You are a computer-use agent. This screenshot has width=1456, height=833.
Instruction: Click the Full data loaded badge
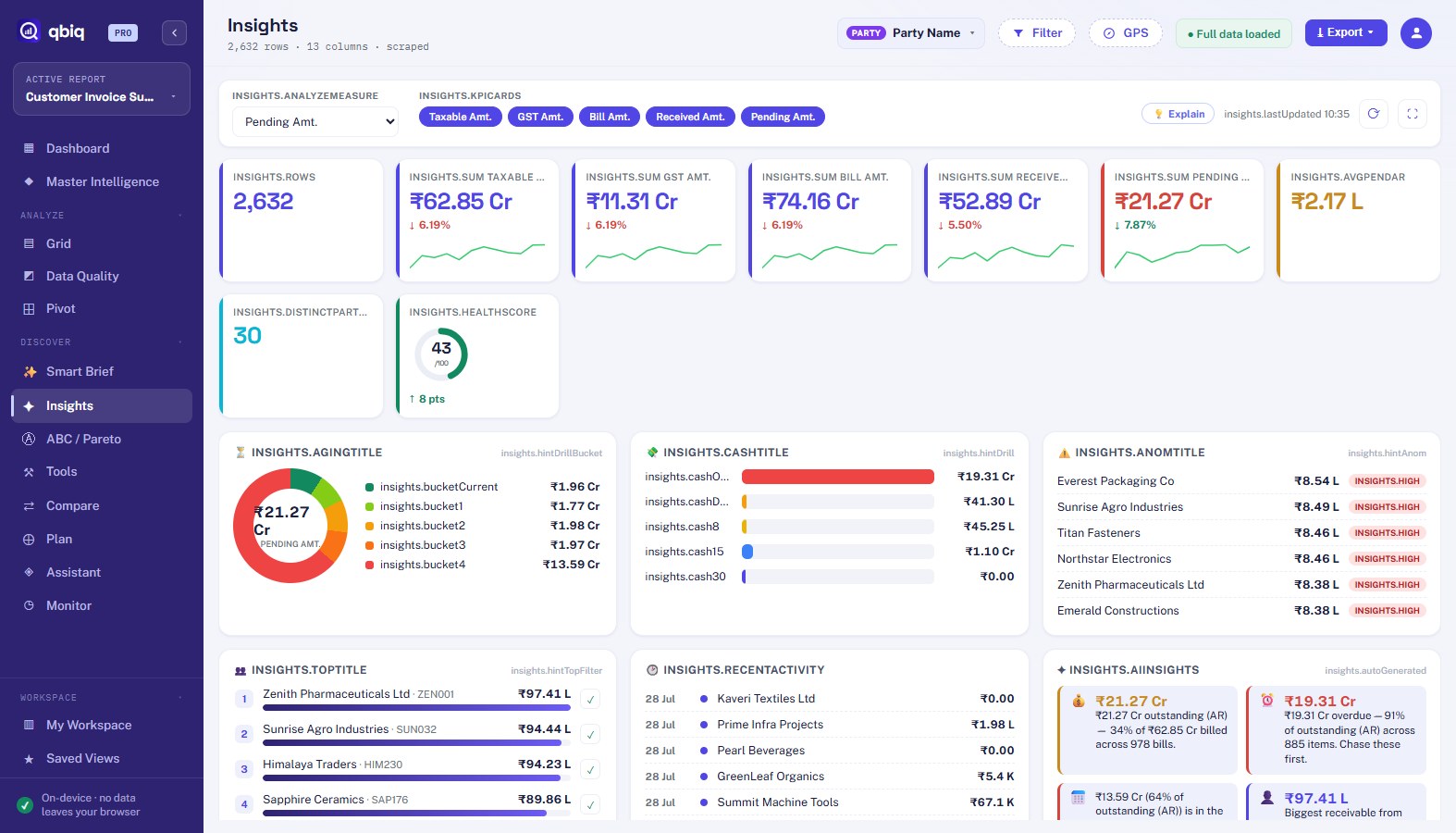tap(1234, 34)
